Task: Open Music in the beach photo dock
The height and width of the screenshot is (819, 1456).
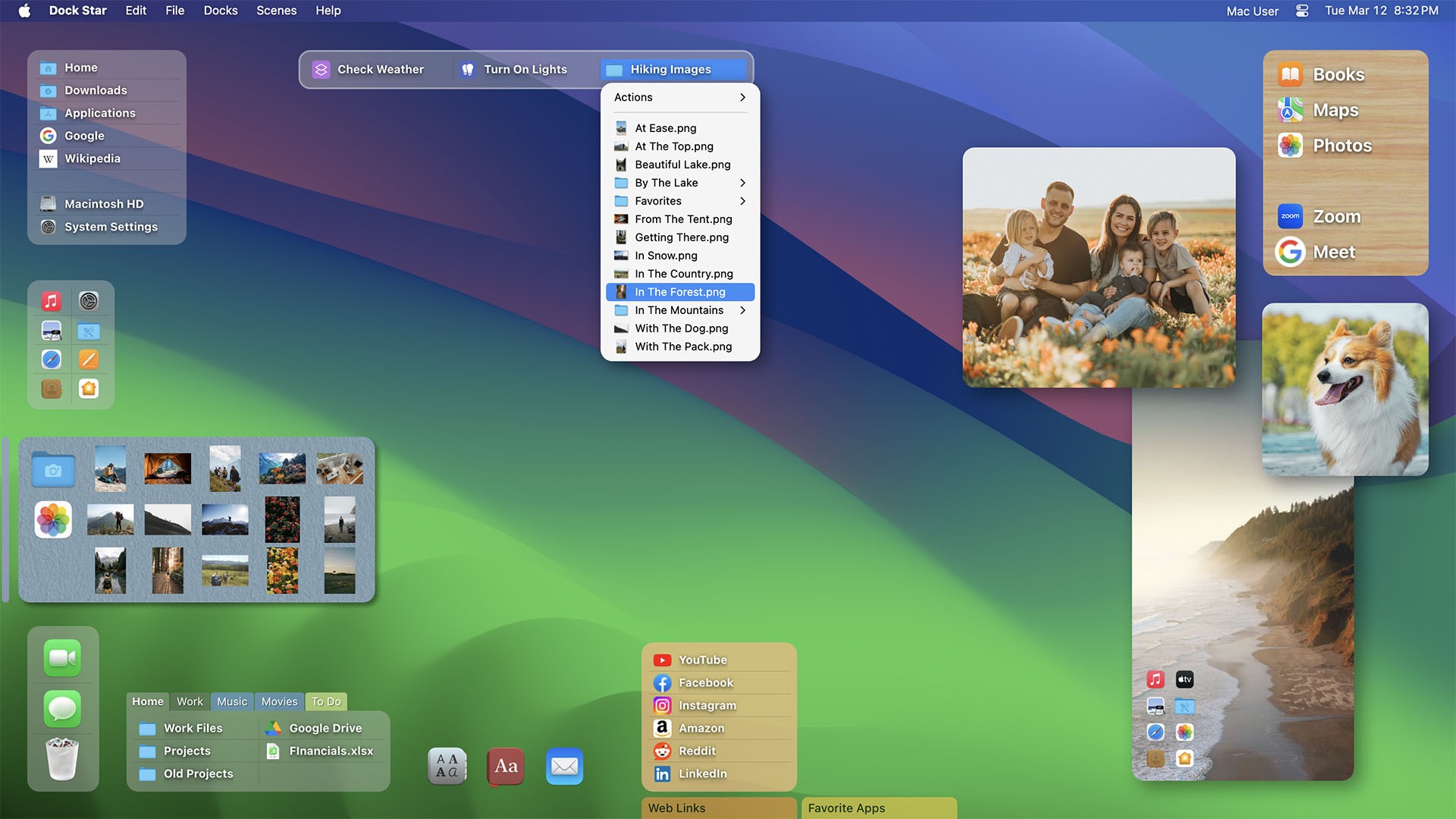Action: pyautogui.click(x=1156, y=679)
